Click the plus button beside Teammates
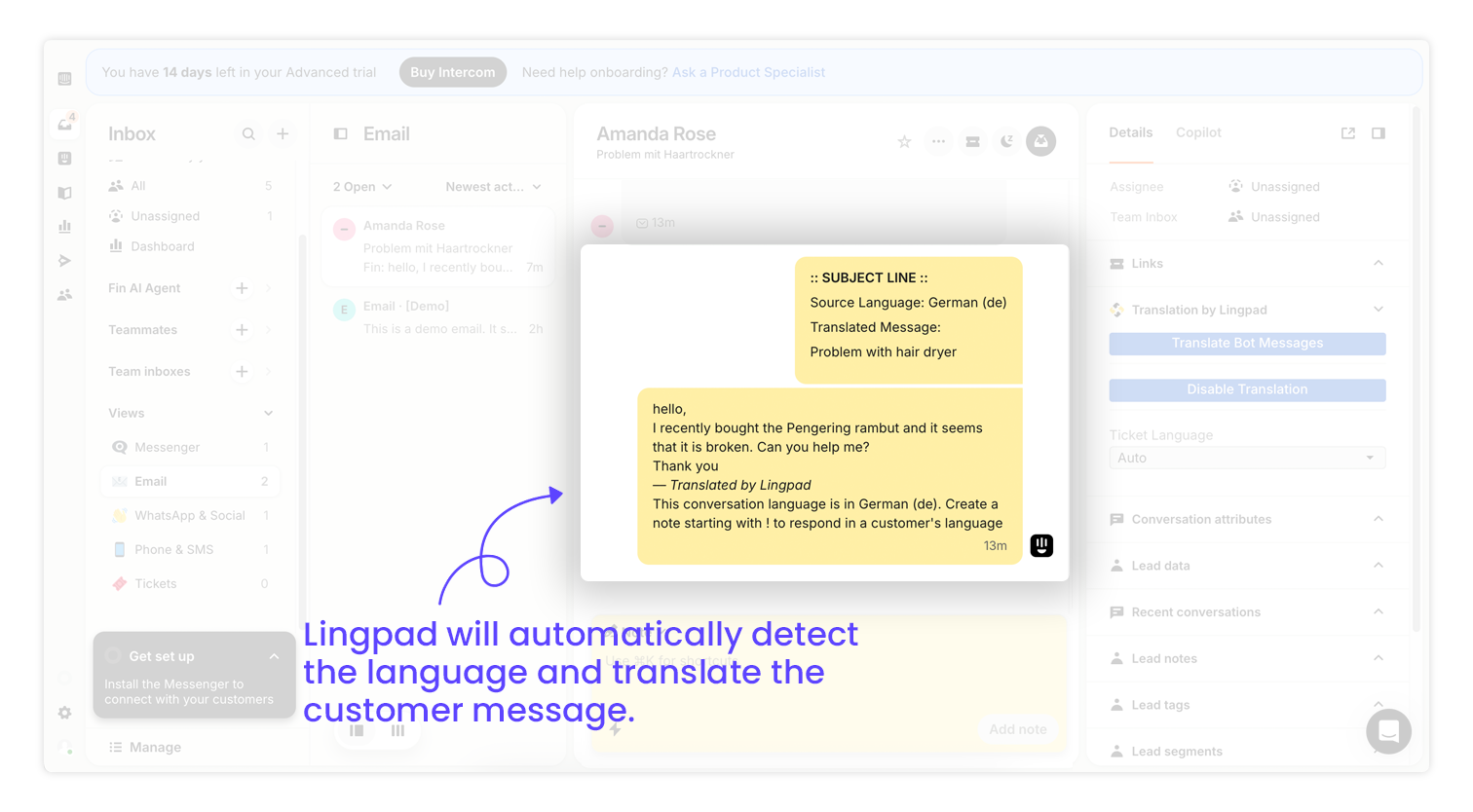 242,330
